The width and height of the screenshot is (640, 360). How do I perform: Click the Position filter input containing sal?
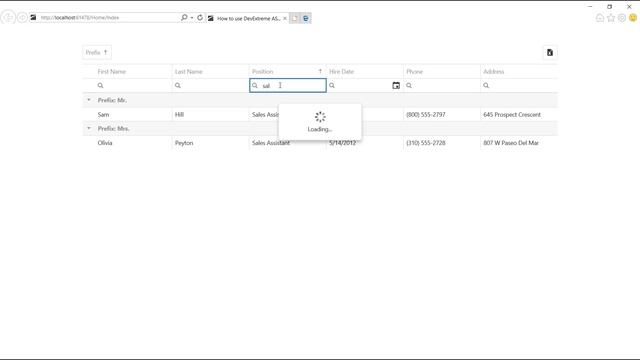tap(288, 85)
